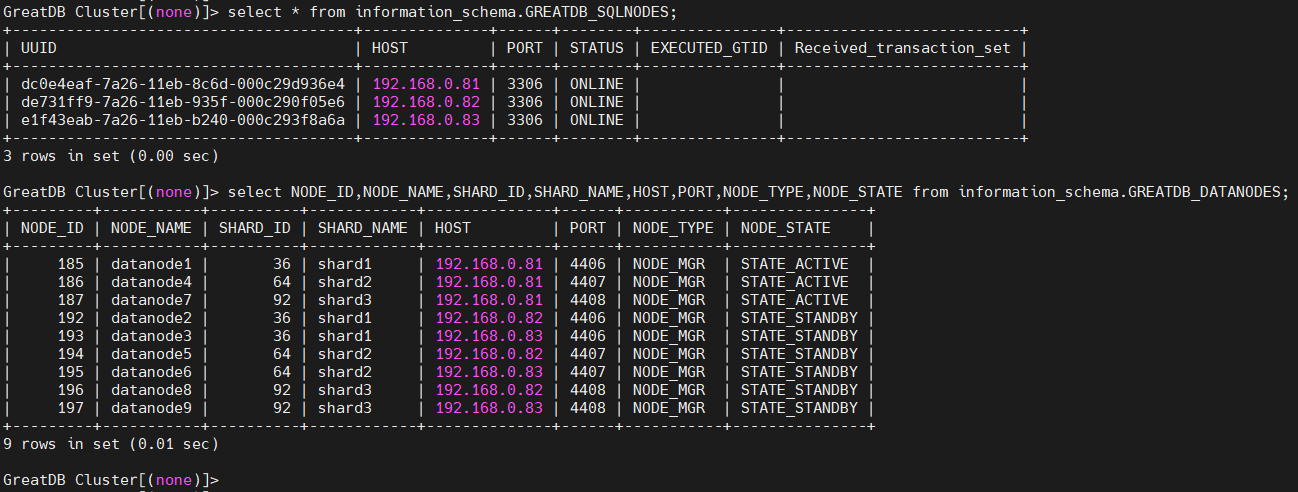Viewport: 1298px width, 492px height.
Task: Click shard2 in the datanode5 row
Action: [x=344, y=354]
